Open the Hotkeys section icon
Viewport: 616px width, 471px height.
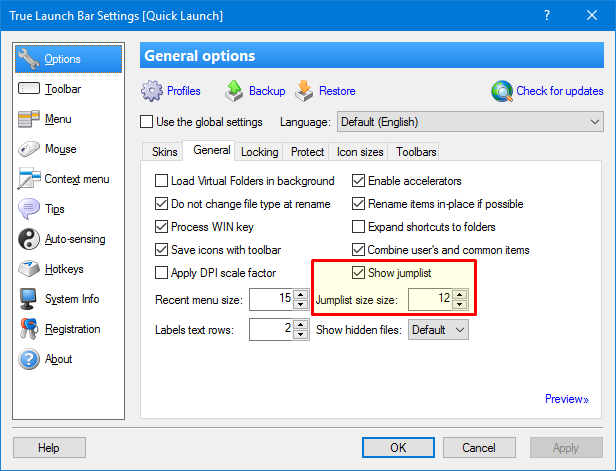[28, 269]
